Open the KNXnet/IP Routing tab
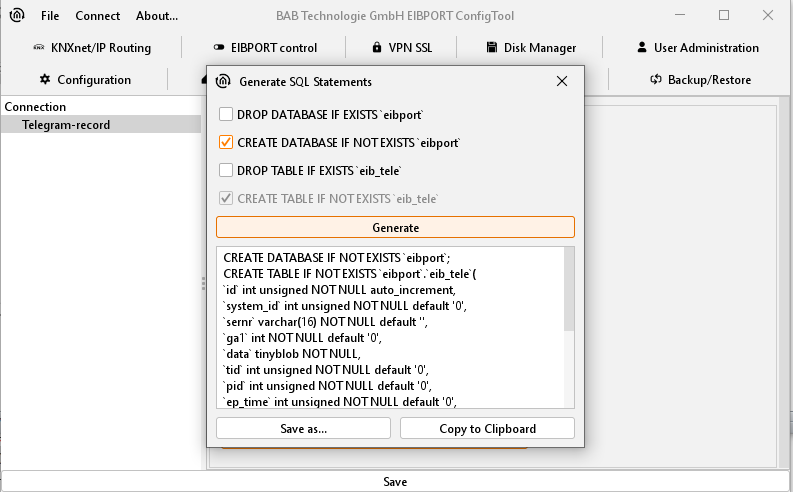Image resolution: width=793 pixels, height=492 pixels. [91, 47]
